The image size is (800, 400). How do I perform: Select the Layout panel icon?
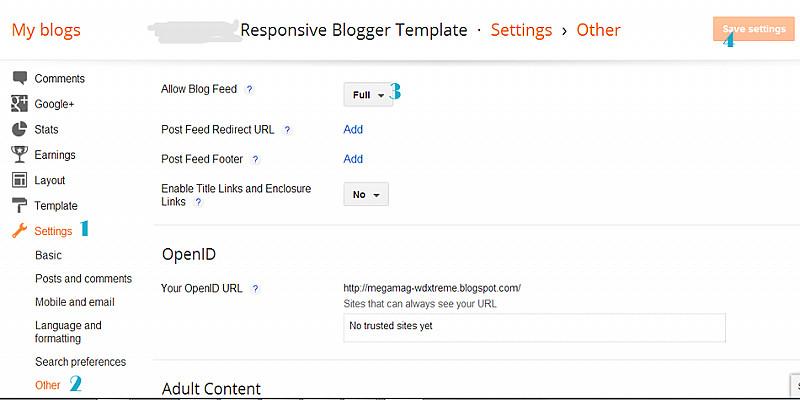tap(18, 180)
